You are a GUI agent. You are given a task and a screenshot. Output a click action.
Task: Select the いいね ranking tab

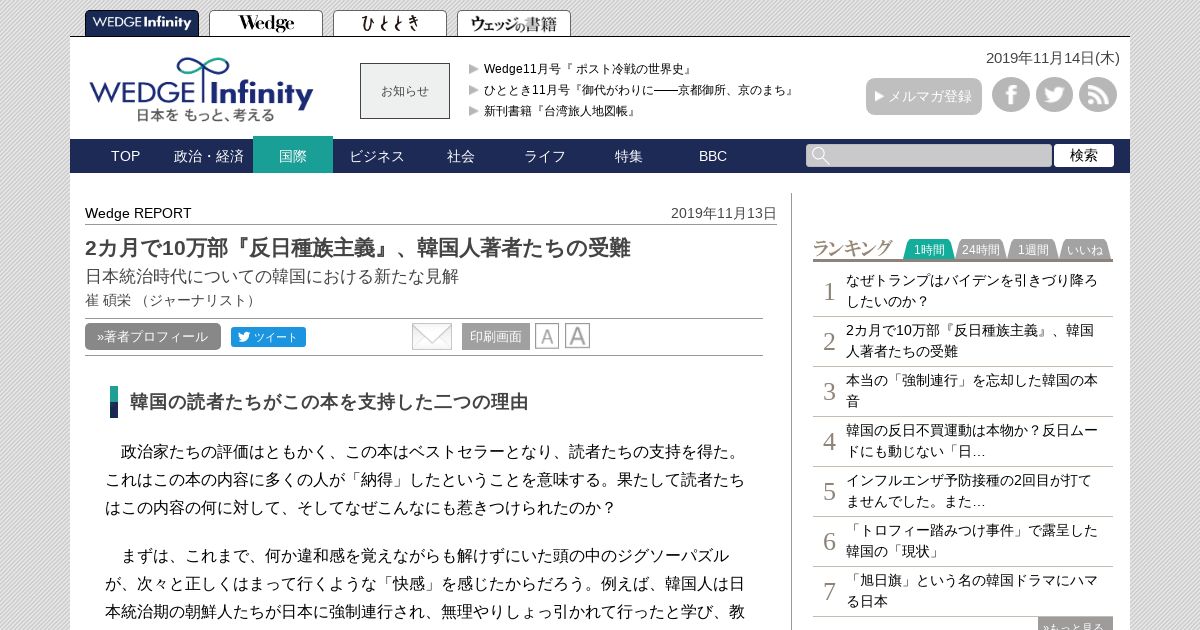point(1085,250)
